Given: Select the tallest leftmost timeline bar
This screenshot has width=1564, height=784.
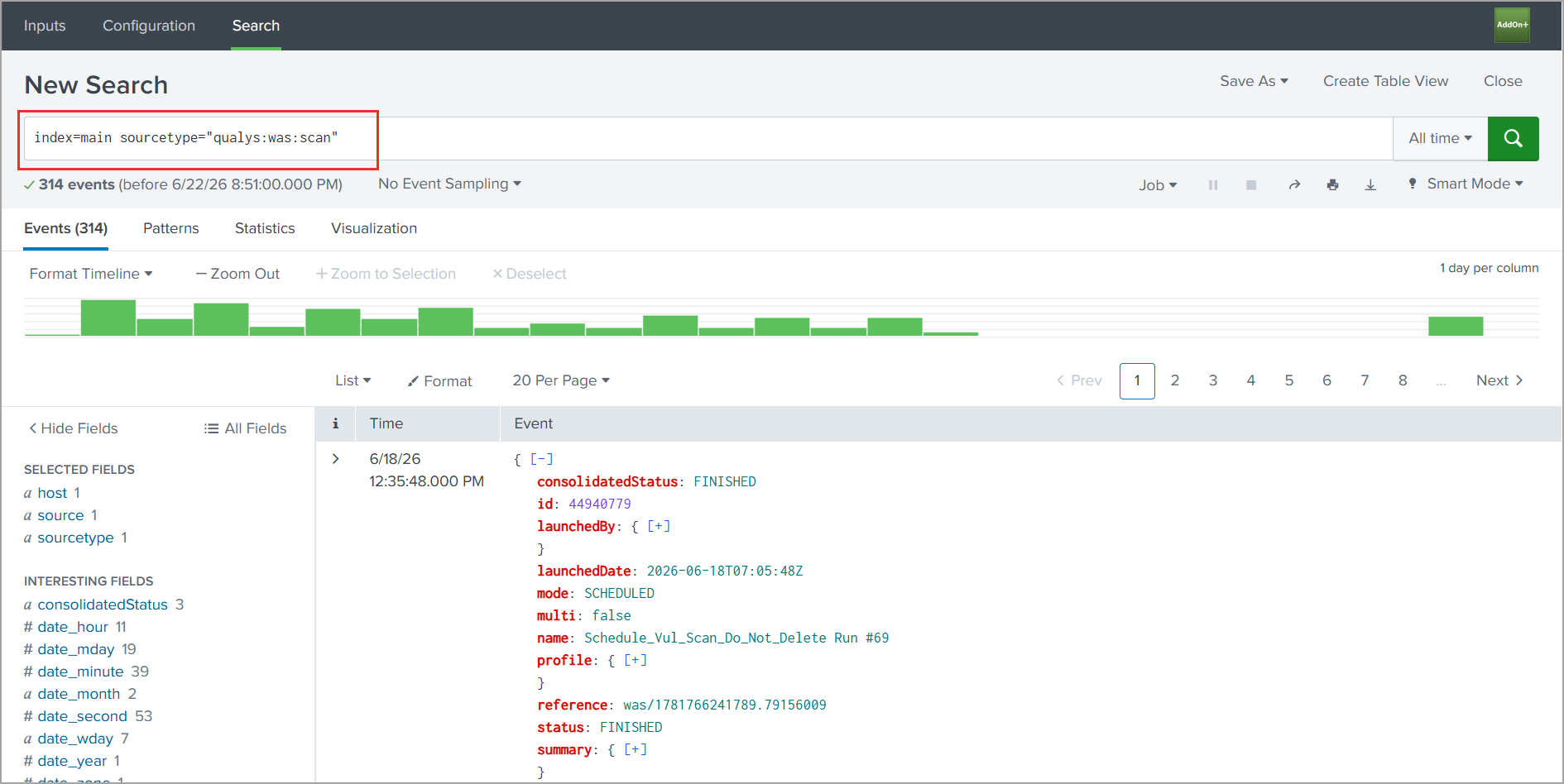Looking at the screenshot, I should (x=108, y=318).
